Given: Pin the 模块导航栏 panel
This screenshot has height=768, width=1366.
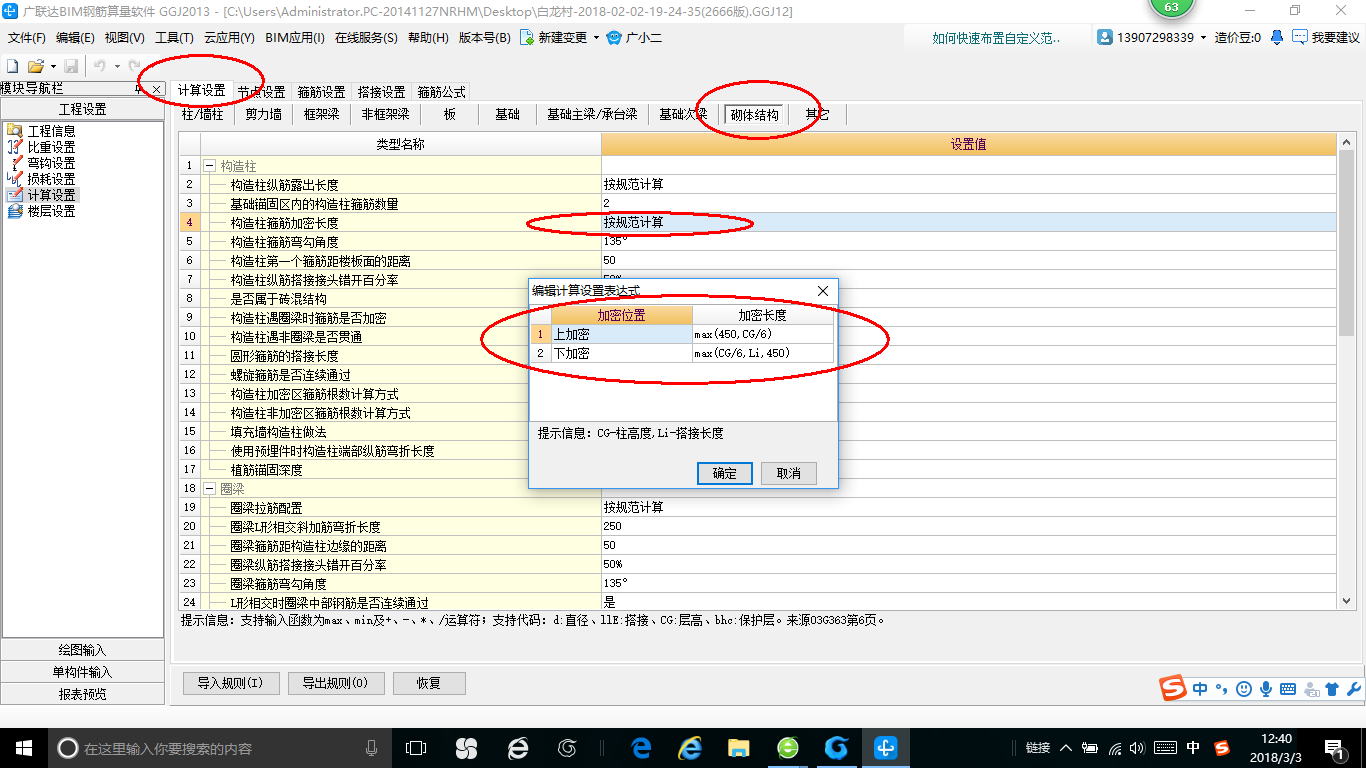Looking at the screenshot, I should (x=139, y=89).
